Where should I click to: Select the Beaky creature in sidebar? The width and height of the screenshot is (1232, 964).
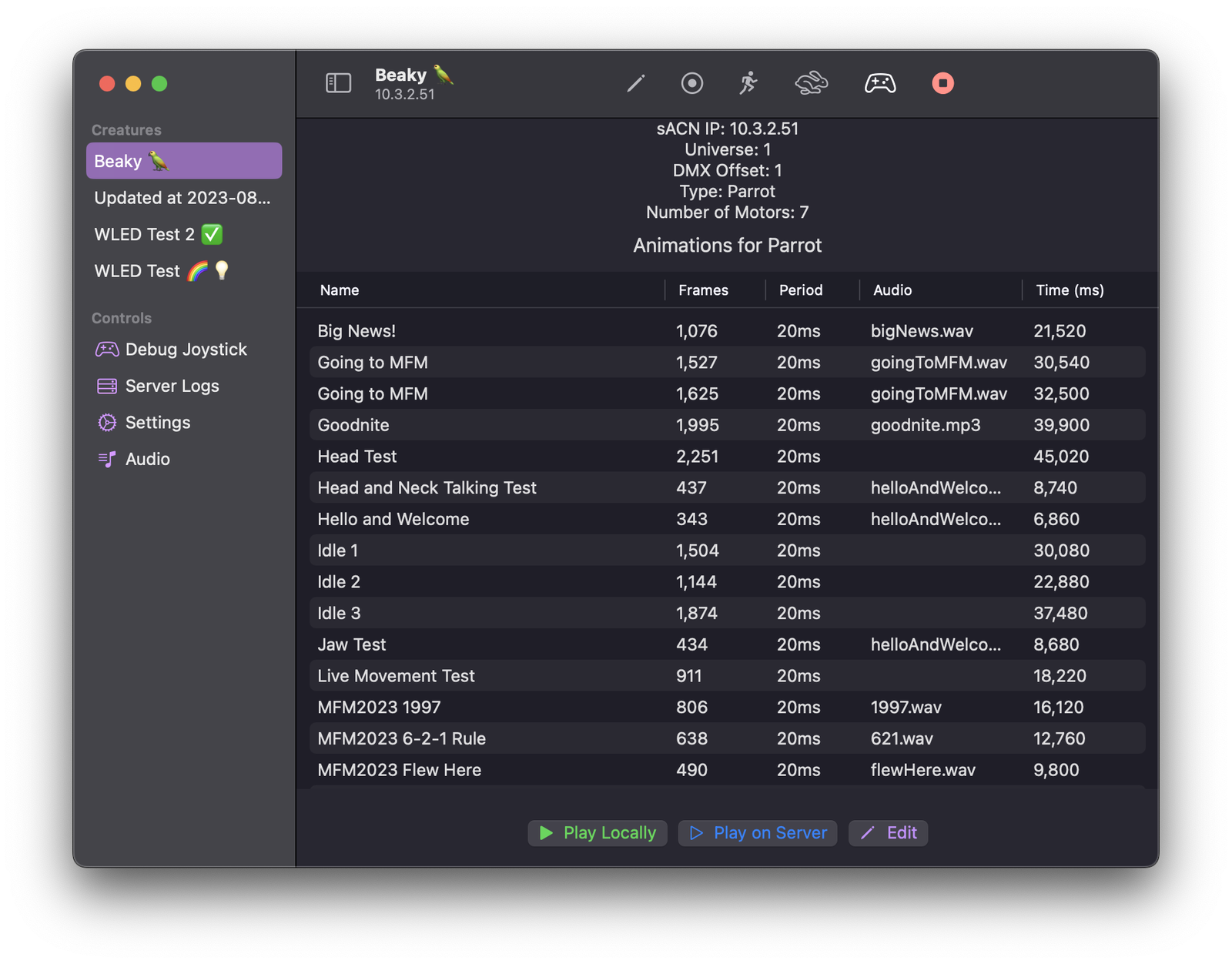pyautogui.click(x=184, y=161)
